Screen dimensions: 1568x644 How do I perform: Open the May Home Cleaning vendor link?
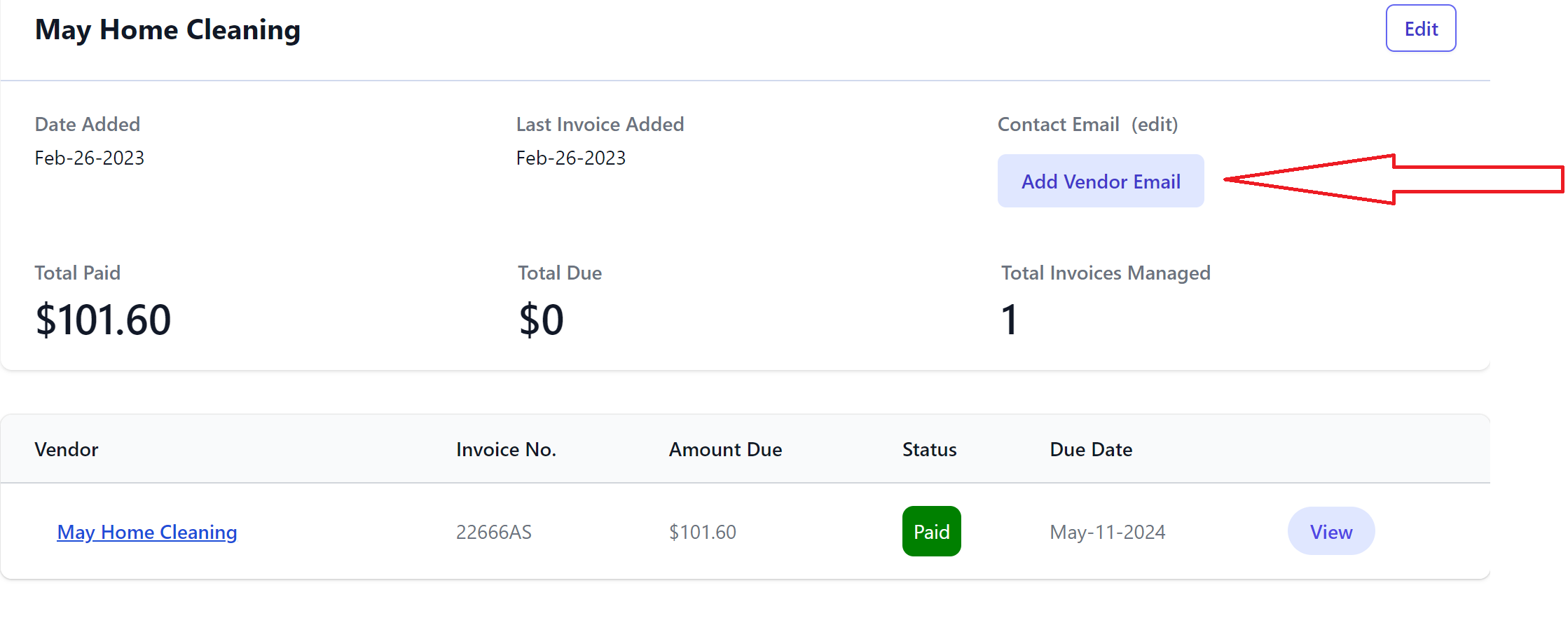pos(147,533)
